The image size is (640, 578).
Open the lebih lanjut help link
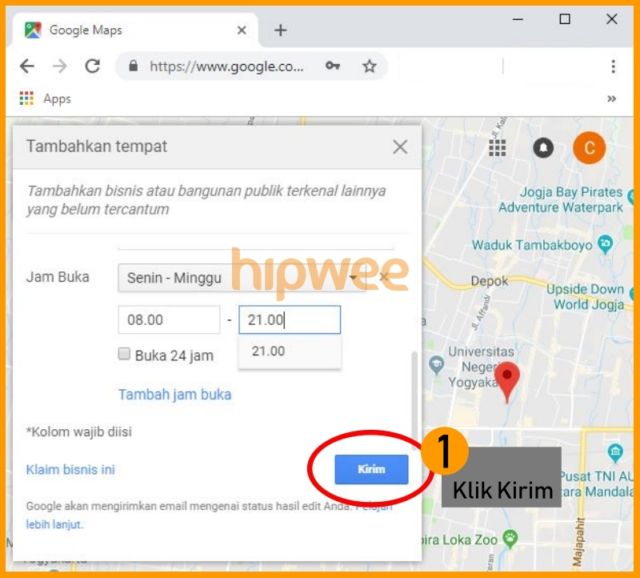coord(53,524)
